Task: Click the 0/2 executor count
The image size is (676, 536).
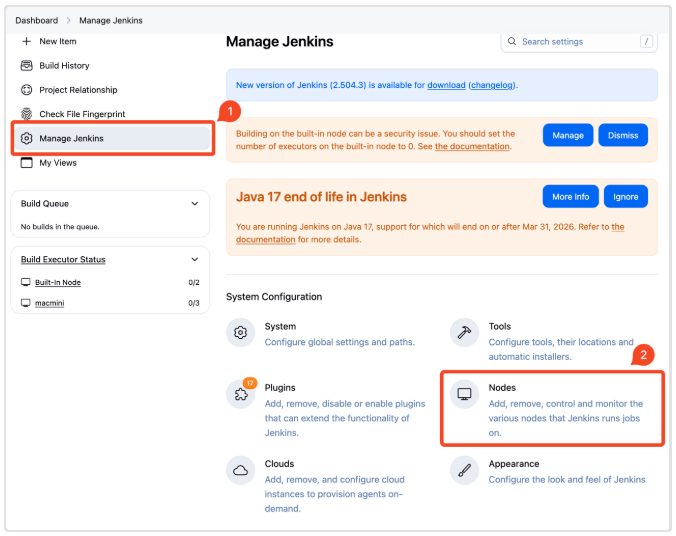Action: coord(194,282)
